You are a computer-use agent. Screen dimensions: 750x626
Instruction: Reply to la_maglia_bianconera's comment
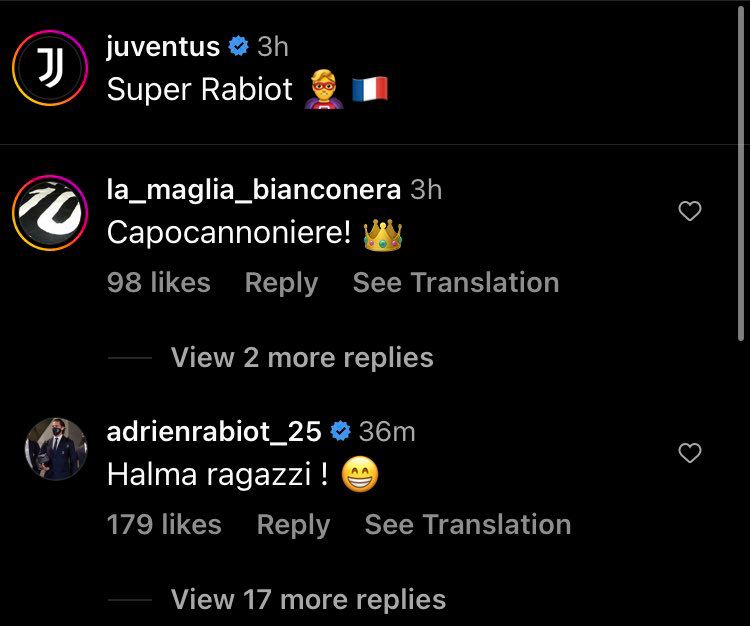281,283
